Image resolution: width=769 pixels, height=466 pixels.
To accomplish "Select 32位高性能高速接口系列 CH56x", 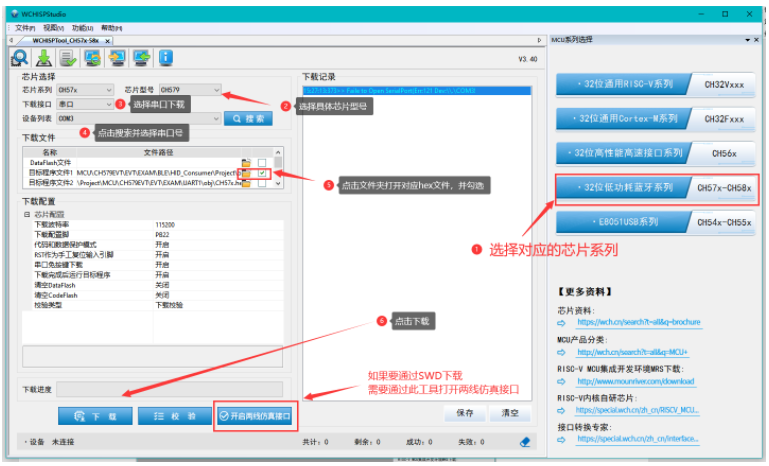I will click(655, 153).
